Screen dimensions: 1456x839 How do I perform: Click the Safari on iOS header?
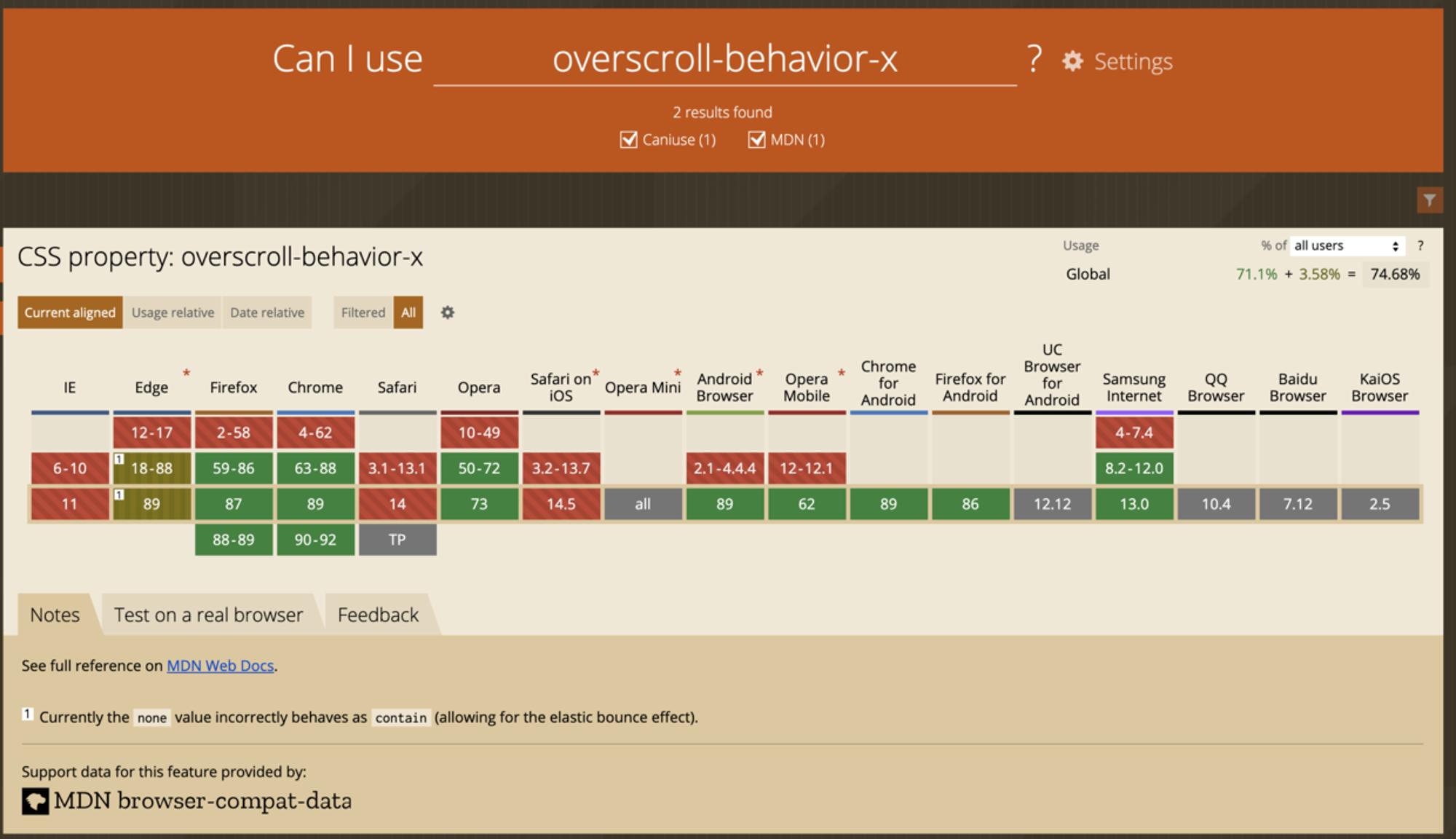[561, 387]
